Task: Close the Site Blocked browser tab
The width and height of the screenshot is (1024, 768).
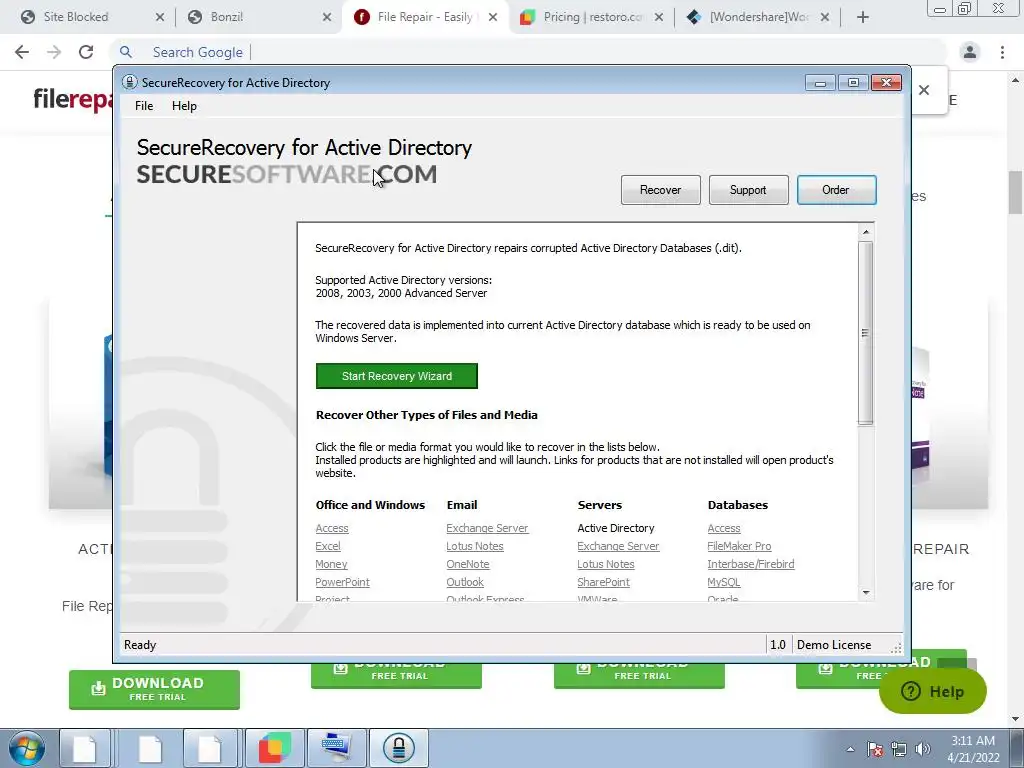Action: click(159, 17)
